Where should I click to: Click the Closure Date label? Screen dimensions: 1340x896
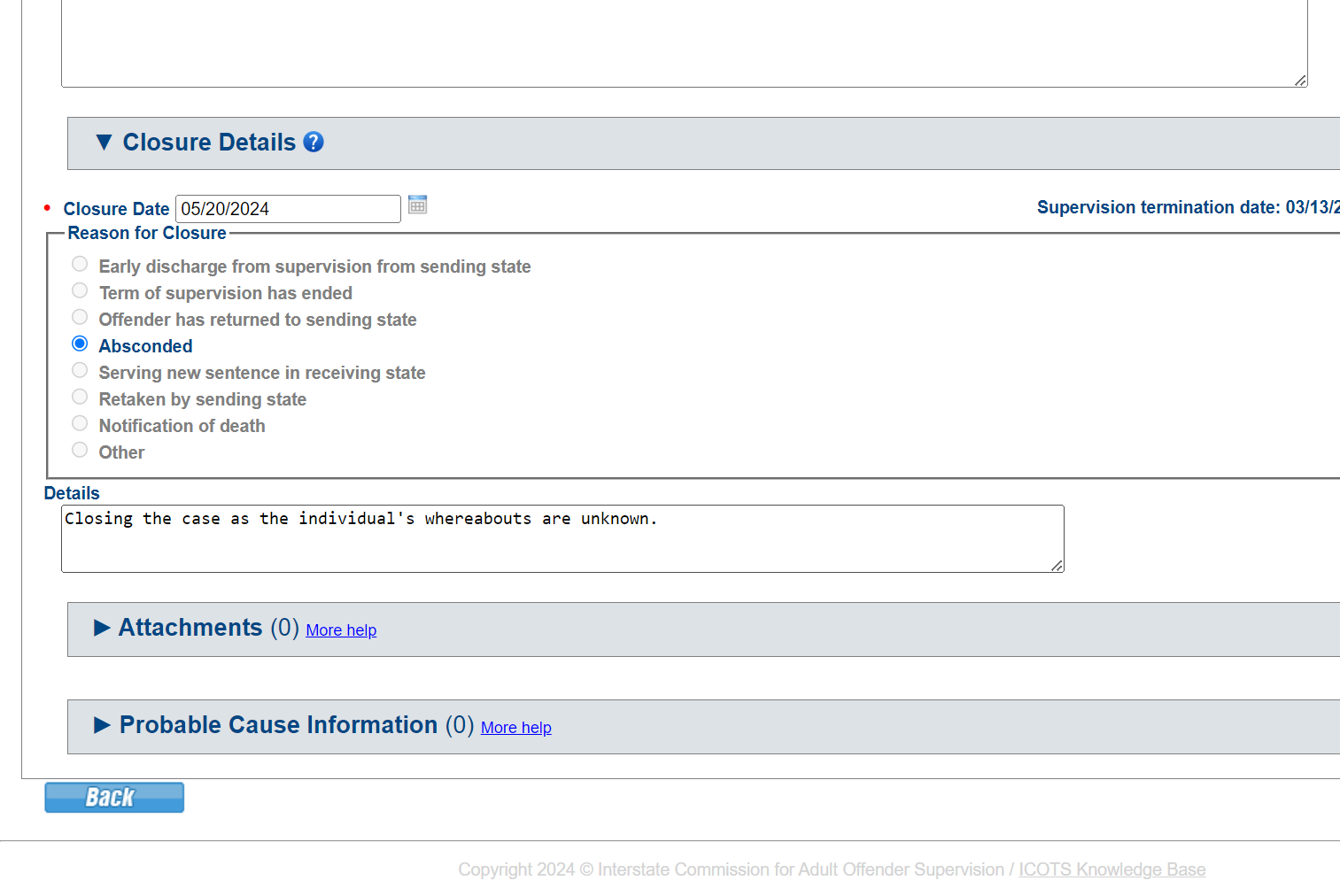[x=116, y=209]
